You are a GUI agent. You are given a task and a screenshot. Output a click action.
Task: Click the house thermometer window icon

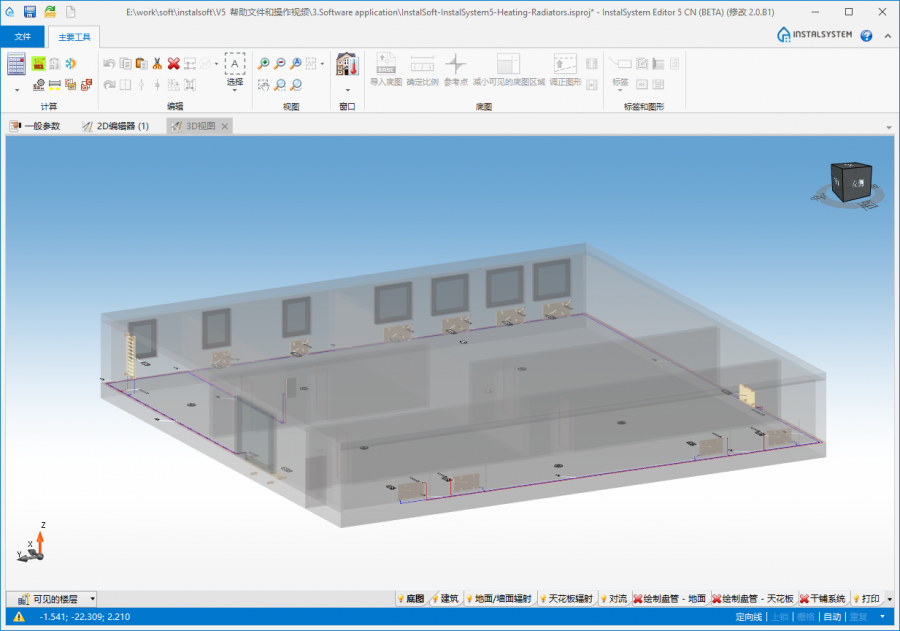[347, 64]
